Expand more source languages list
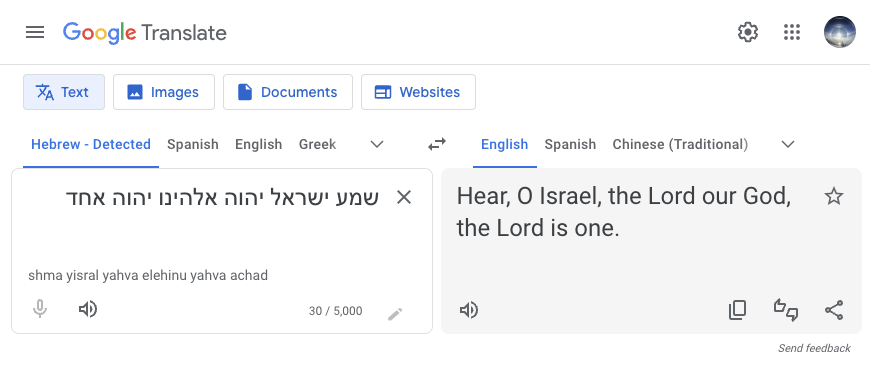Viewport: 870px width, 377px height. point(377,144)
